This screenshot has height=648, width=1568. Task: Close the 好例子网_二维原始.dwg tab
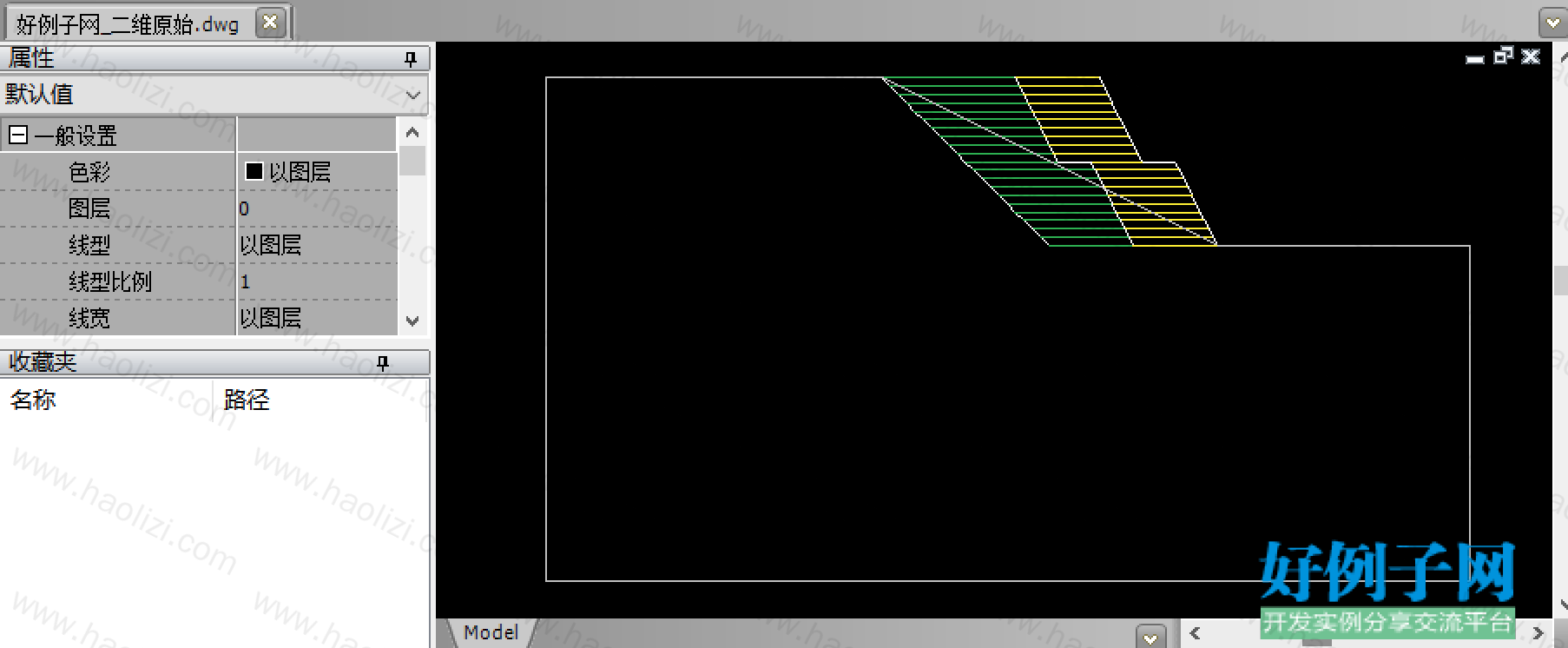pos(270,23)
